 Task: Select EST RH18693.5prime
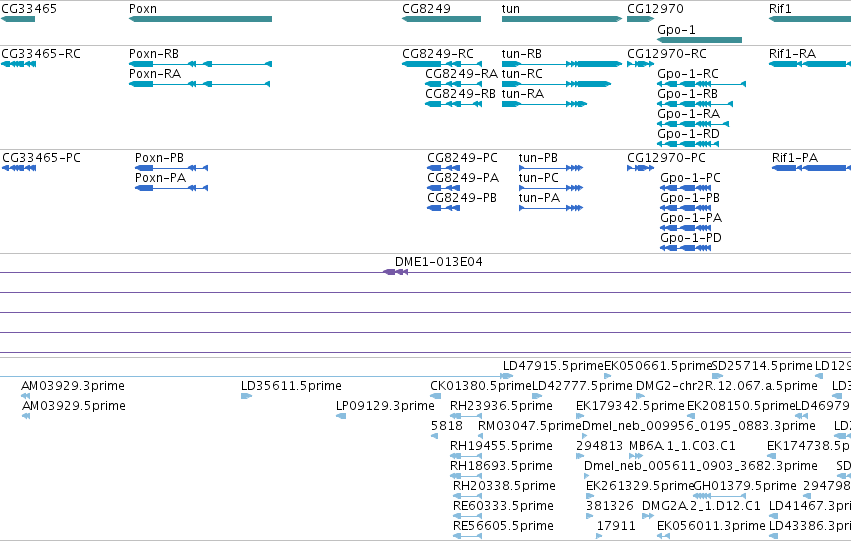466,476
